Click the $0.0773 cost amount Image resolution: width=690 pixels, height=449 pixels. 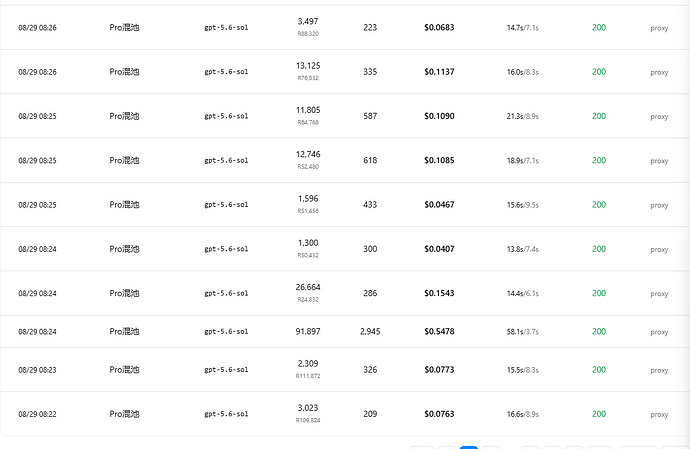pos(439,370)
